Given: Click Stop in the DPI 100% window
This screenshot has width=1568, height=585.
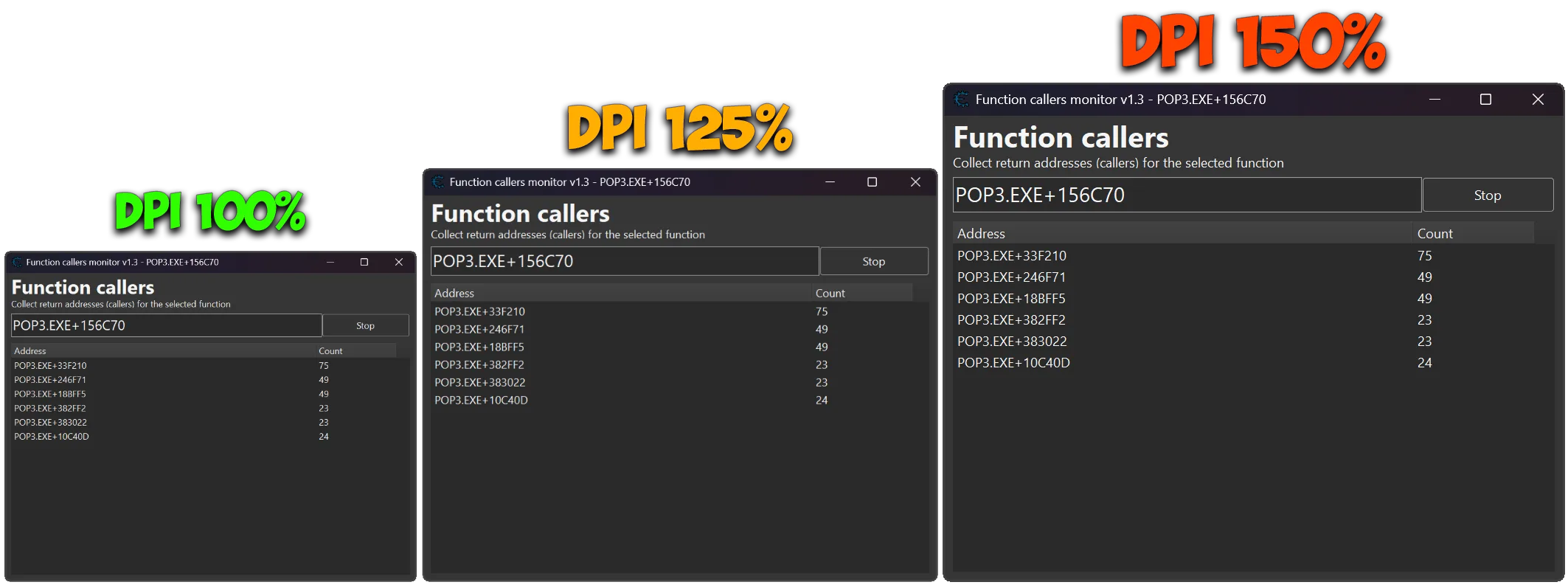Looking at the screenshot, I should 366,325.
